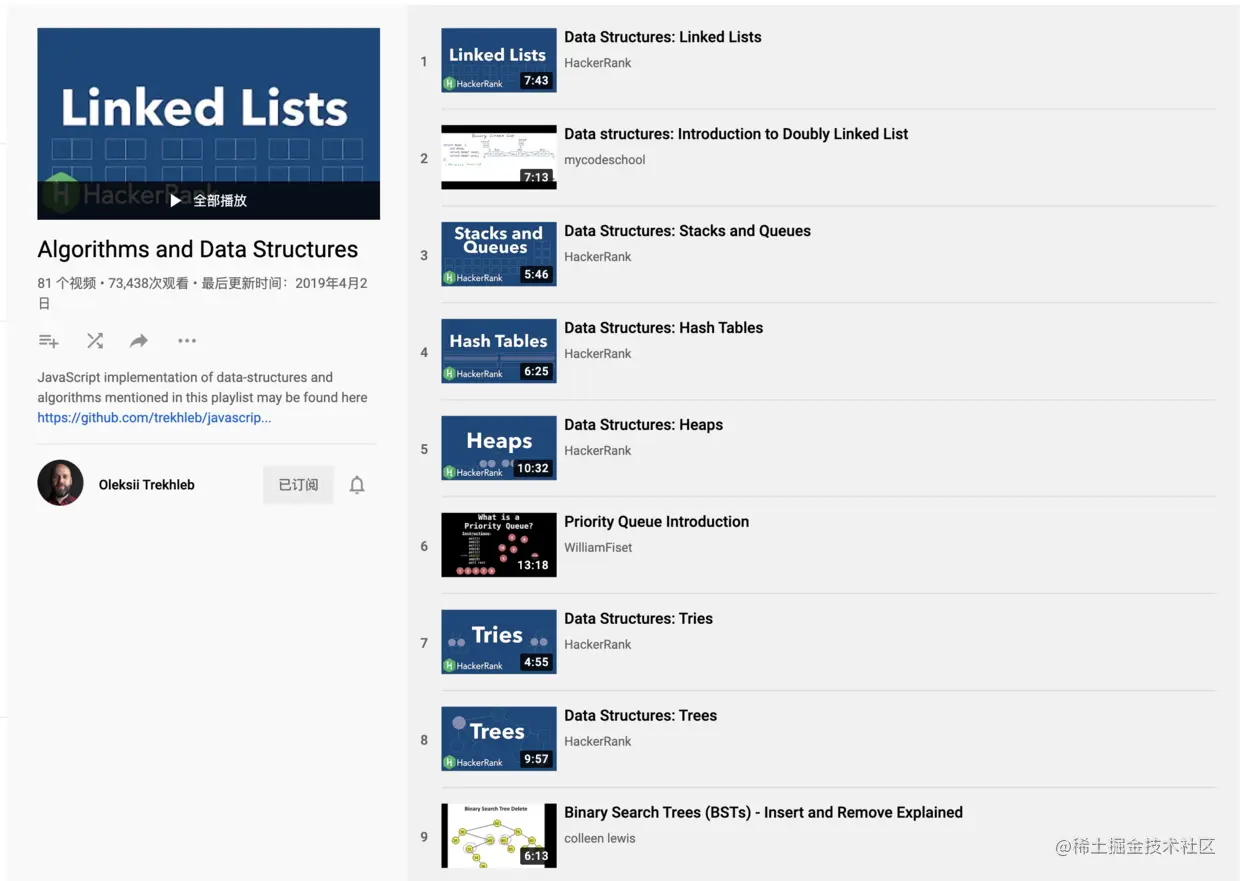The height and width of the screenshot is (881, 1240).
Task: Open the Doubly Linked List 7:13 thumbnail
Action: click(499, 157)
